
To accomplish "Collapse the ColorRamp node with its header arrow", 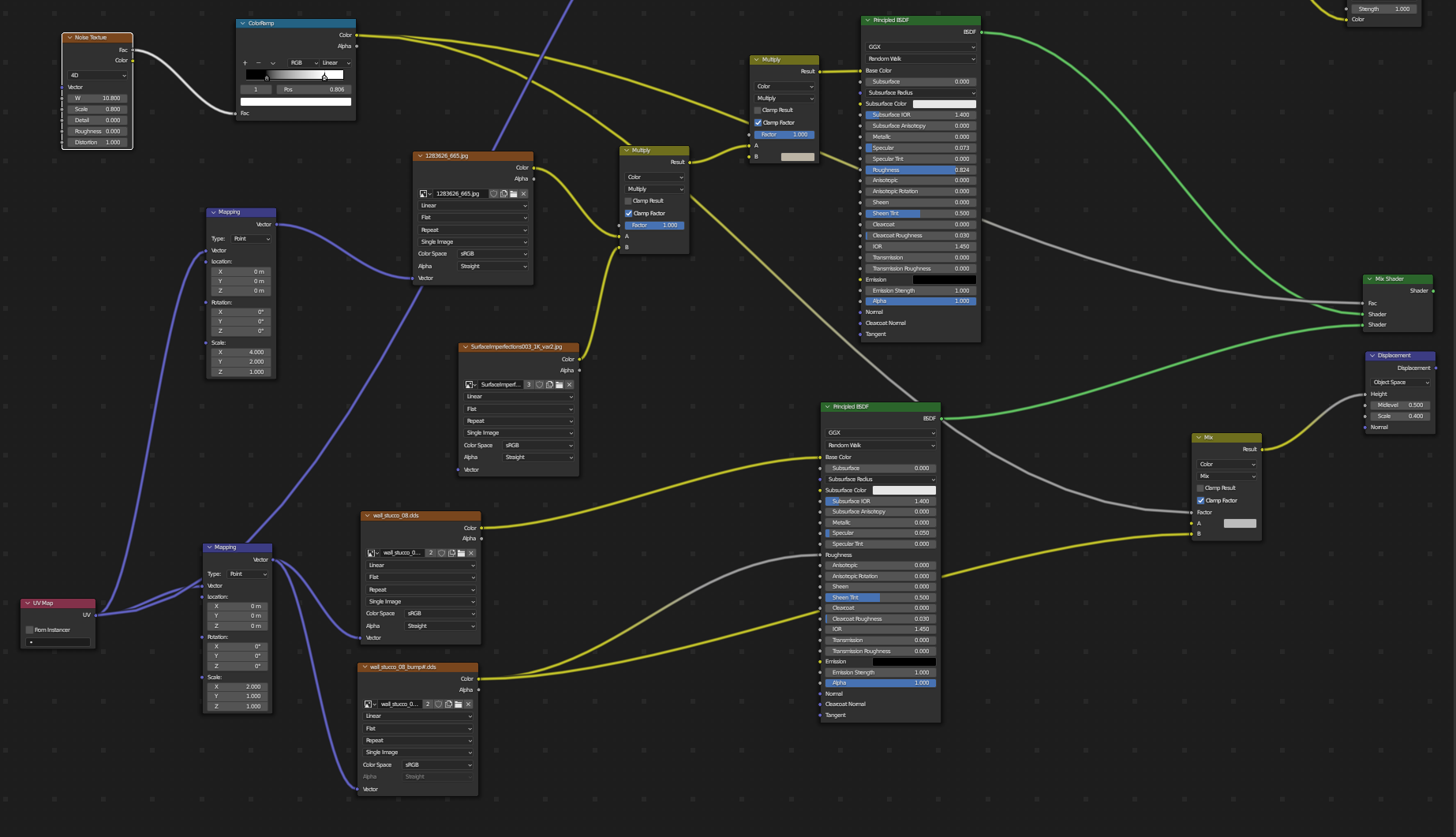I will tap(243, 24).
